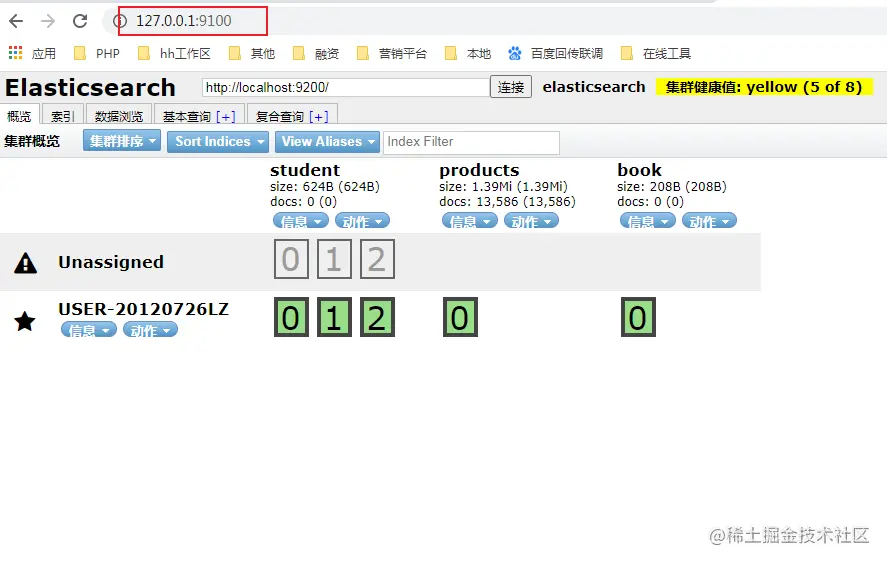Click the Elasticsearch header title
Viewport: 887px width, 563px height.
tap(91, 88)
